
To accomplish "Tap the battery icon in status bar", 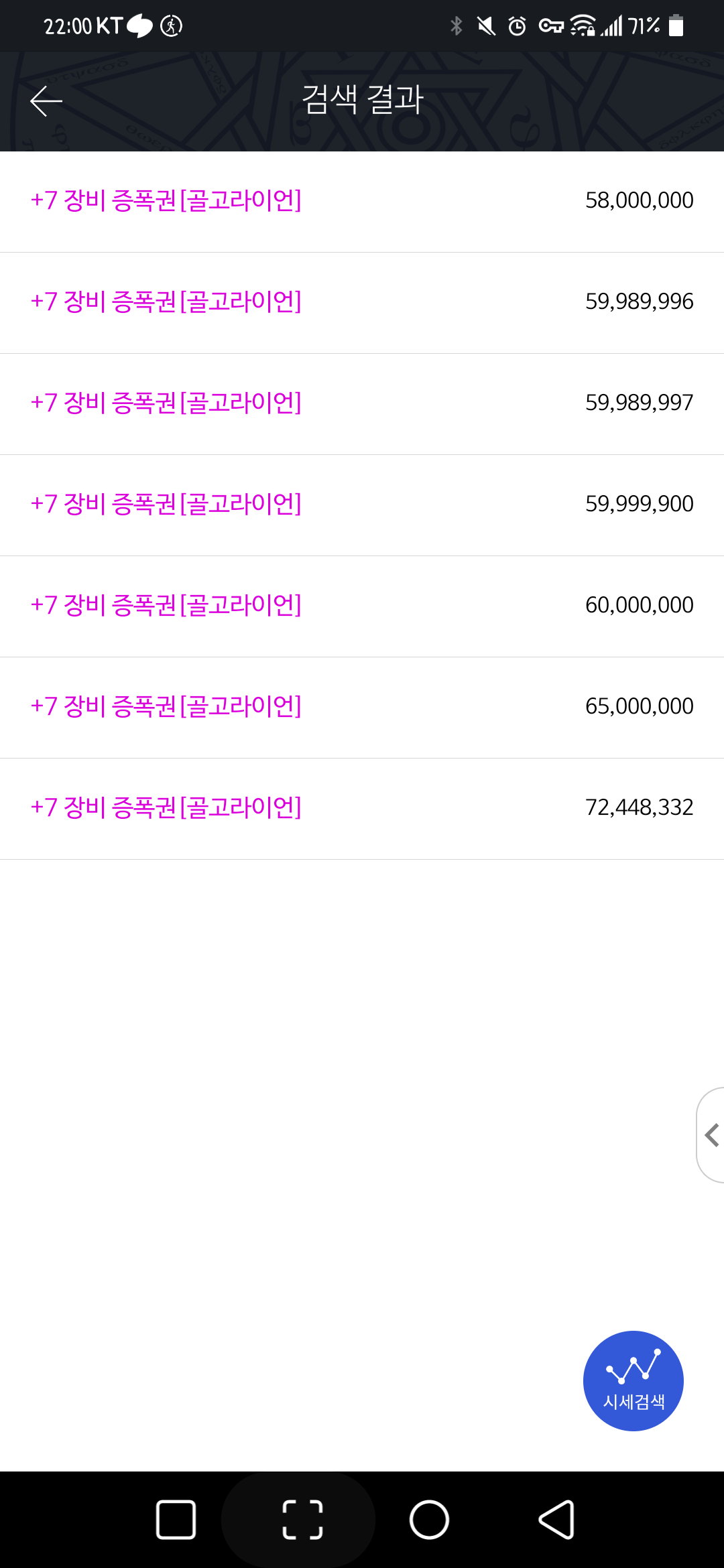I will tap(676, 26).
